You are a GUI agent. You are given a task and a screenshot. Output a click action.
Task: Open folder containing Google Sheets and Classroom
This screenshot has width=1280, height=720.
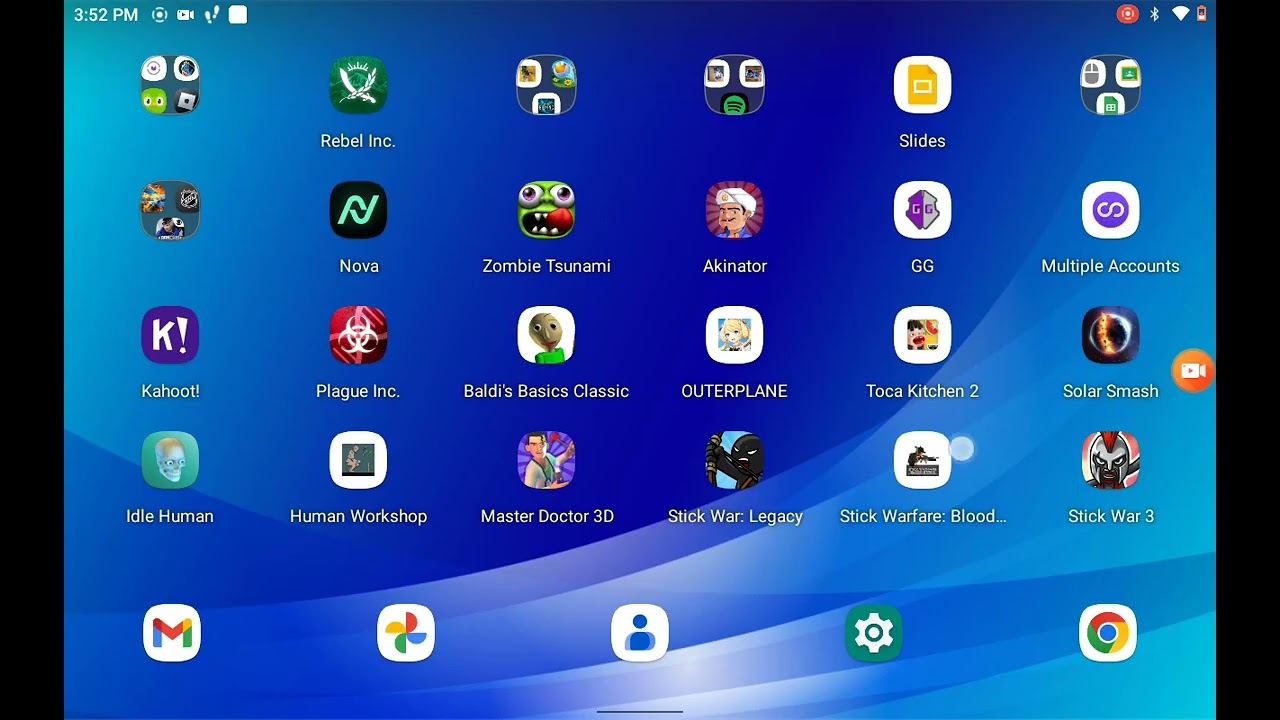point(1110,85)
